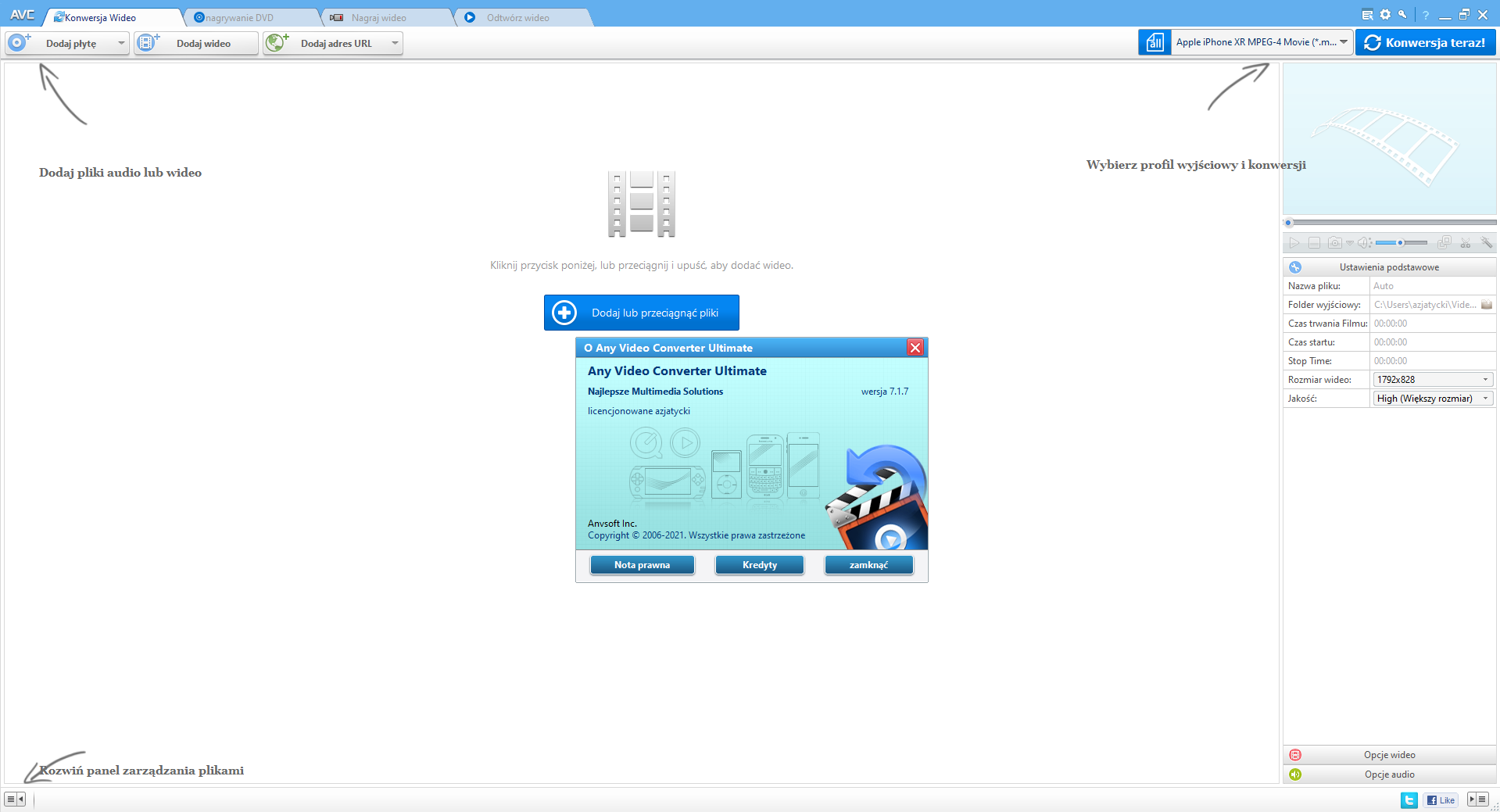Viewport: 1500px width, 812px height.
Task: Toggle the right side panel button
Action: tap(1477, 799)
